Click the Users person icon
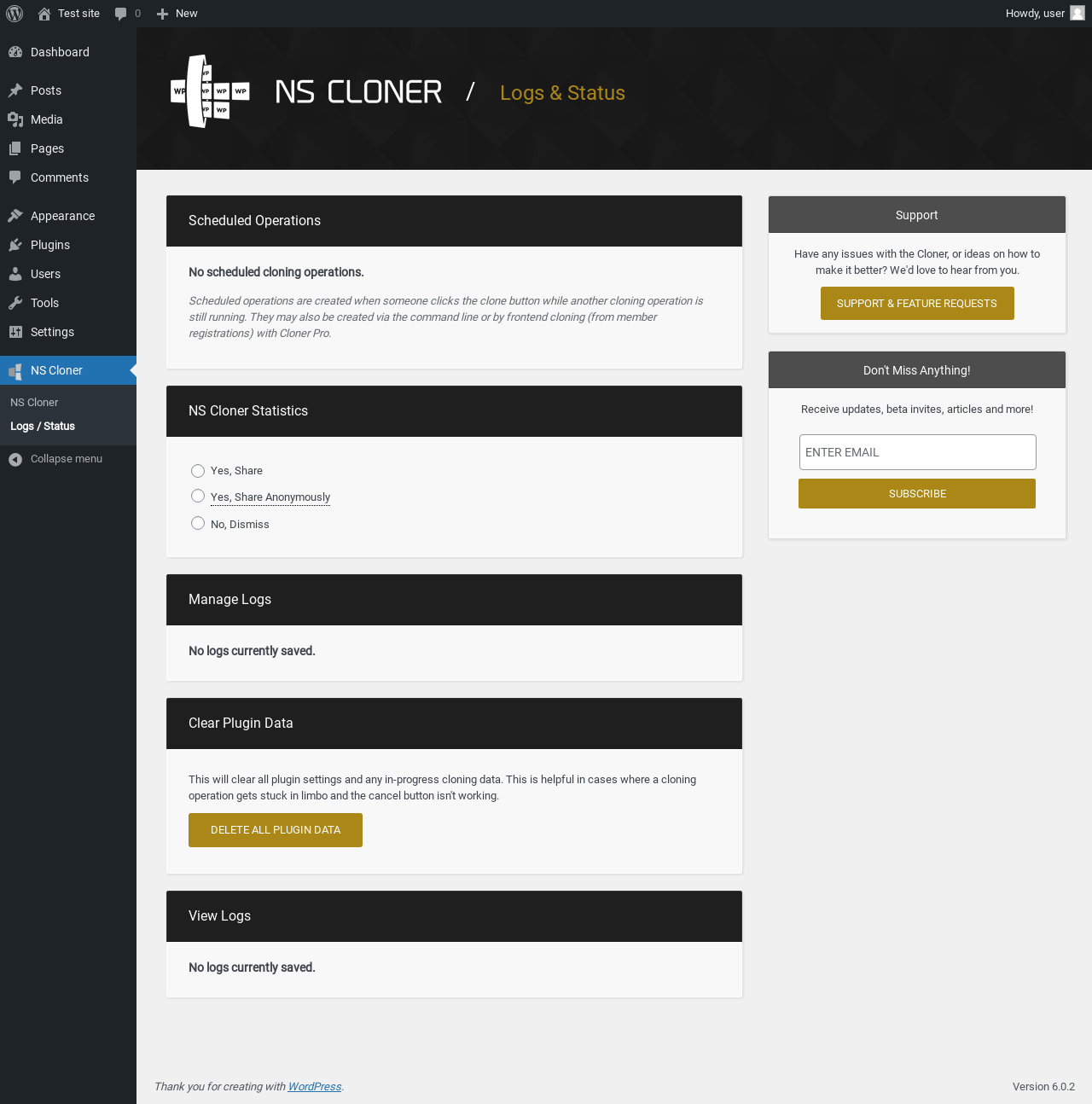This screenshot has width=1092, height=1104. 15,274
